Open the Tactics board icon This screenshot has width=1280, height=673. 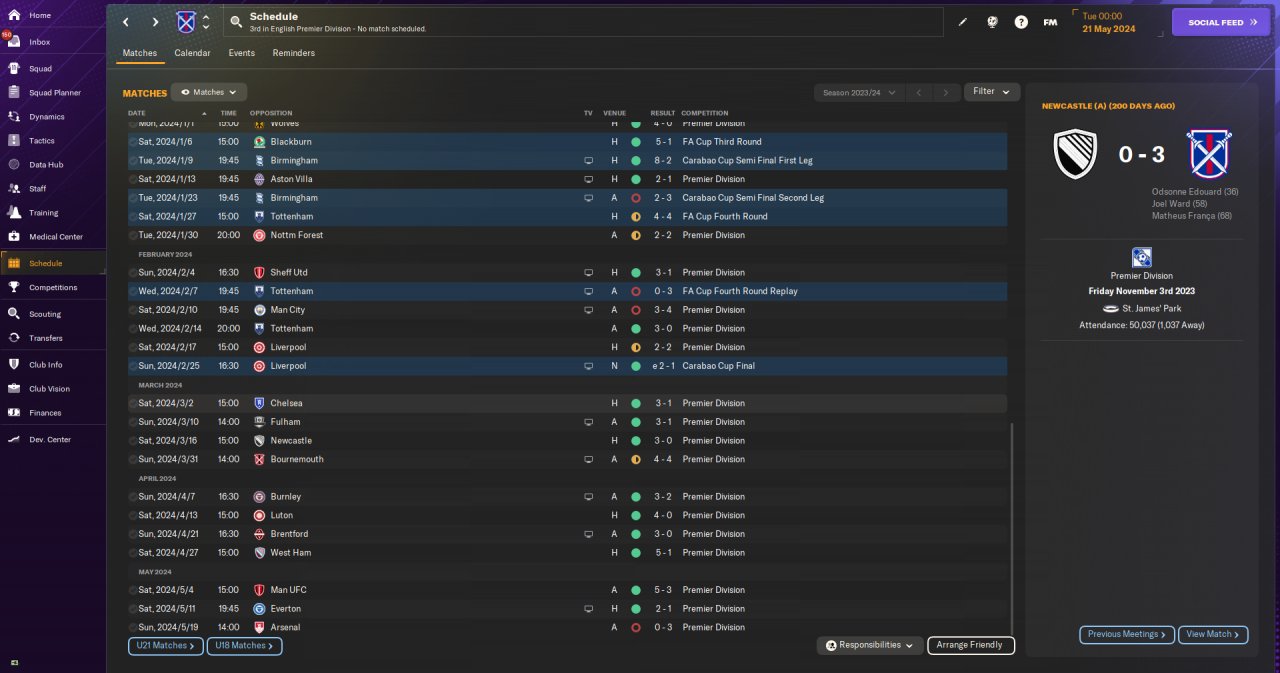(x=14, y=141)
